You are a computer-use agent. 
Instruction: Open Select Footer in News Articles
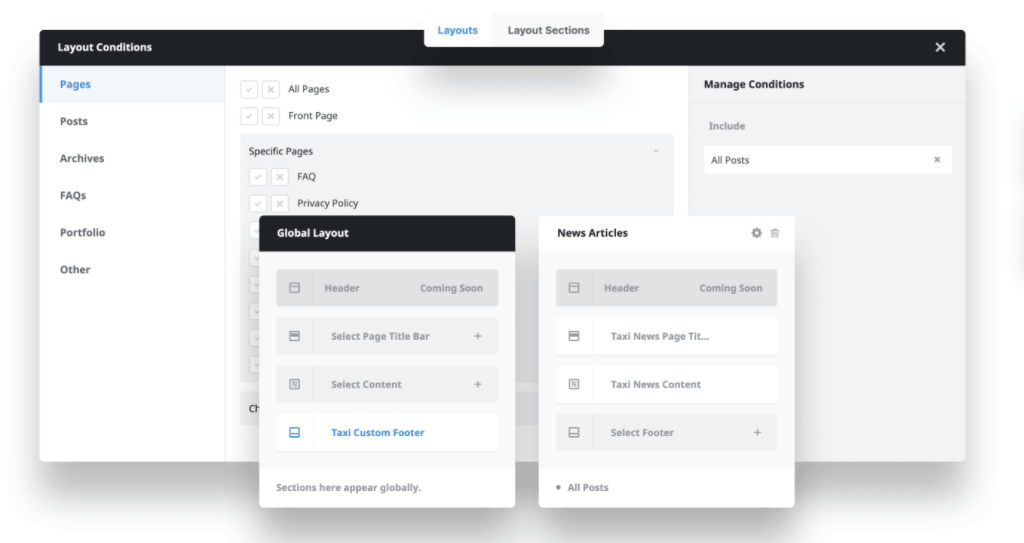(x=667, y=433)
